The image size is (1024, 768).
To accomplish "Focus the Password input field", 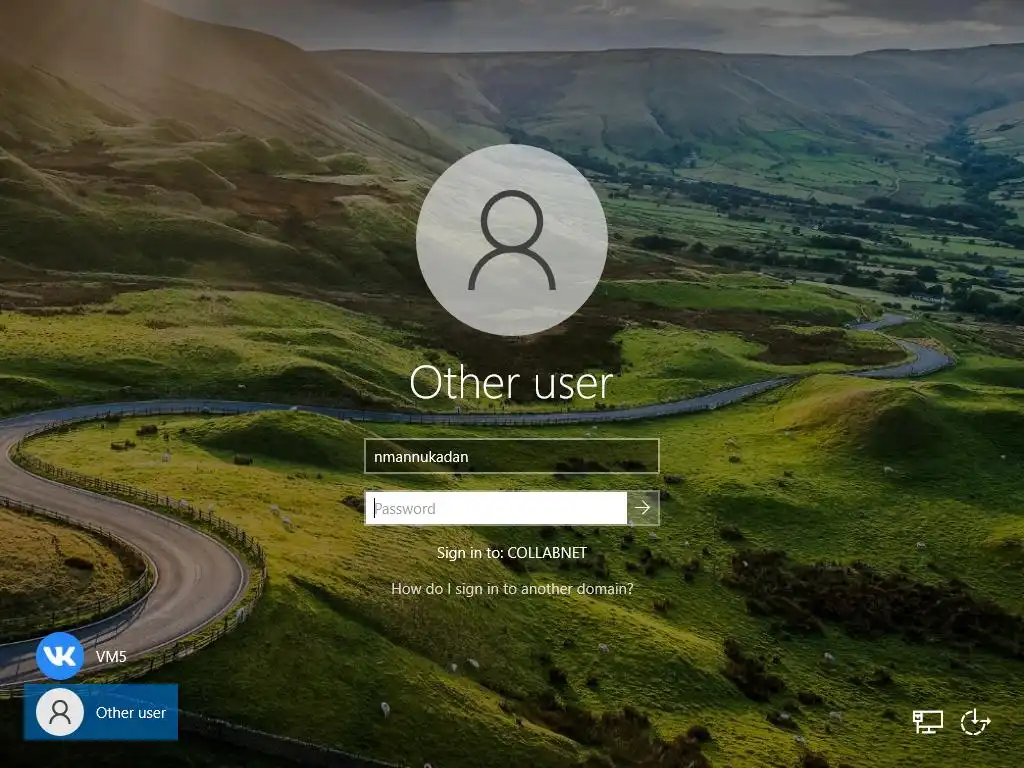I will coord(496,508).
